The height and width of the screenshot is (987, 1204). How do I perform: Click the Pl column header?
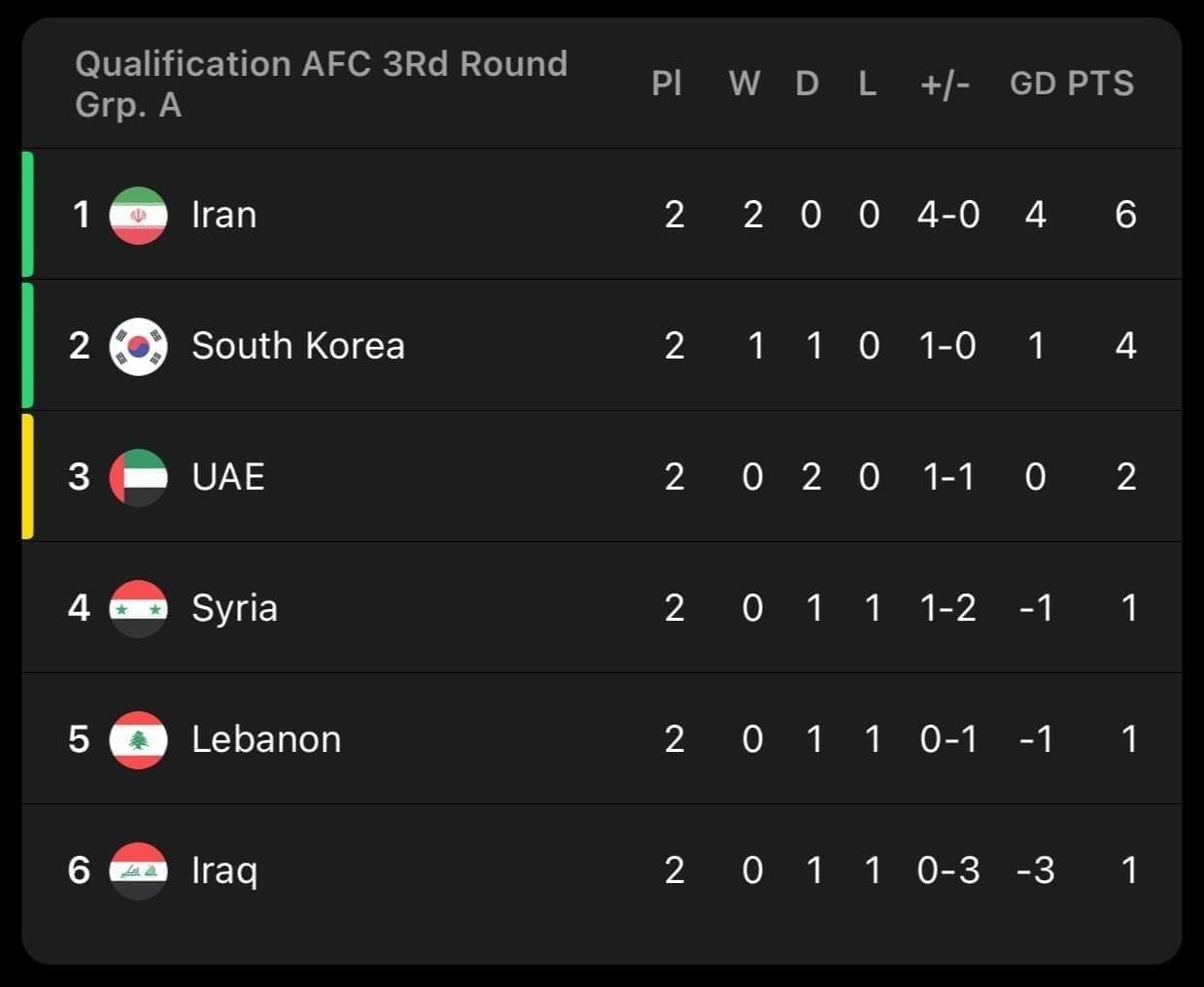pyautogui.click(x=667, y=84)
